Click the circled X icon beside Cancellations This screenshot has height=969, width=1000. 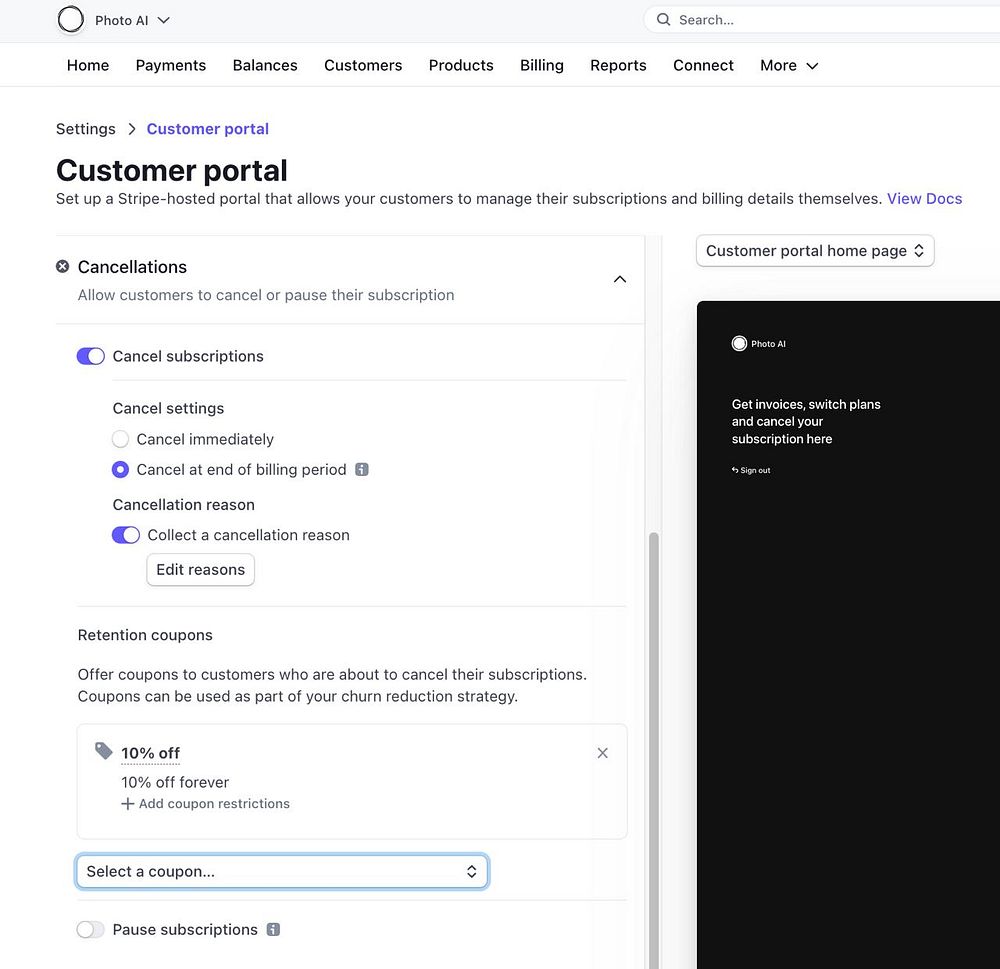coord(63,267)
